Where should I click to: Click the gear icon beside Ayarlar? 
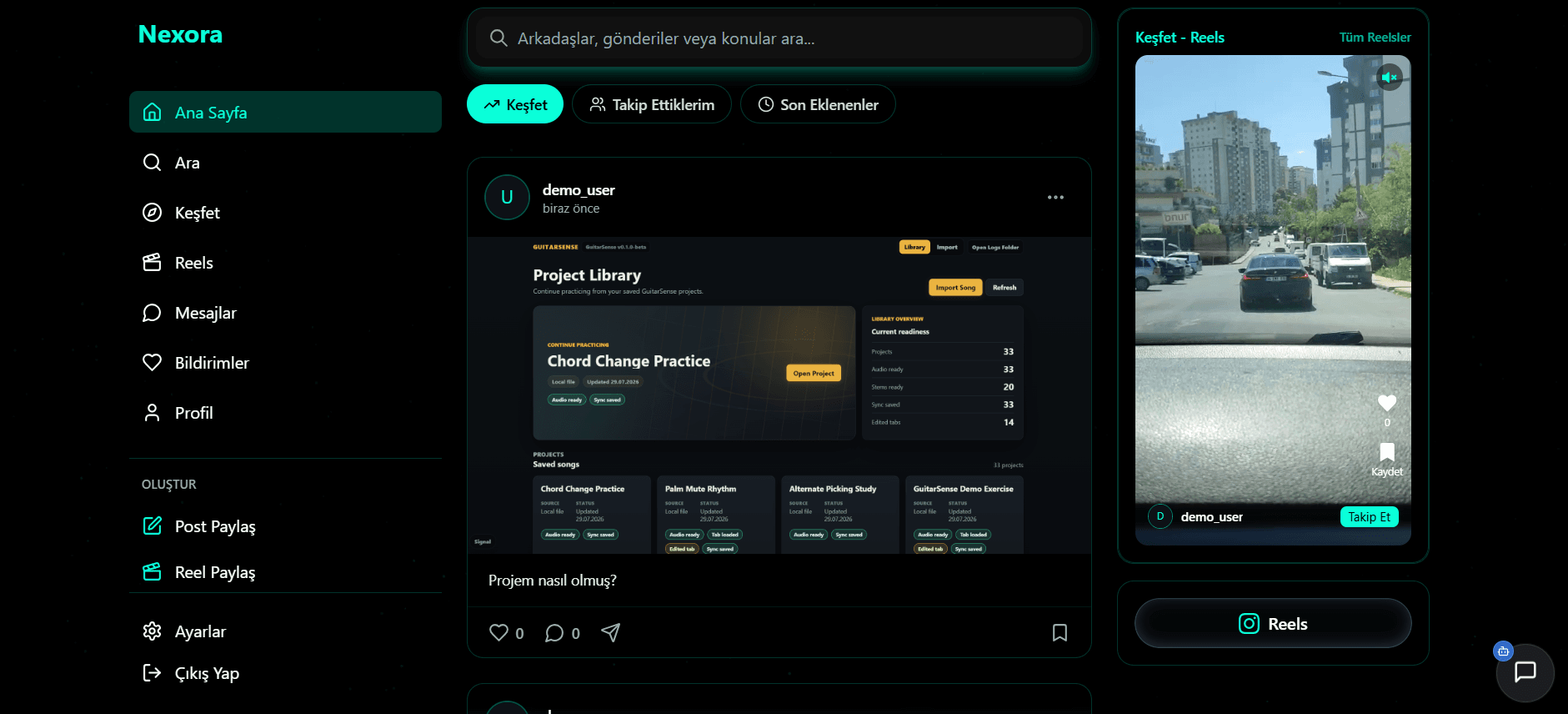pyautogui.click(x=152, y=631)
